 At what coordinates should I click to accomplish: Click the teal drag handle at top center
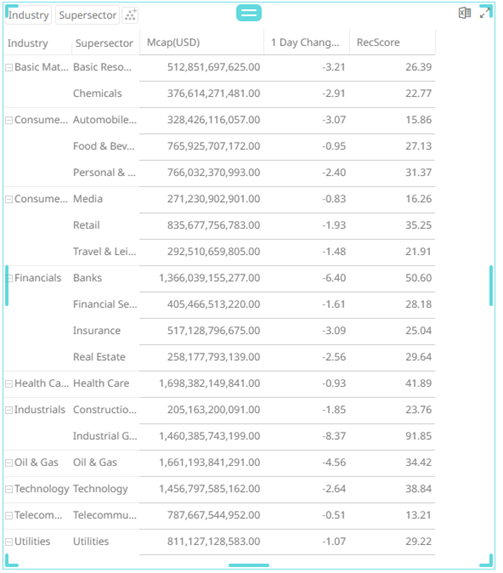[x=249, y=13]
